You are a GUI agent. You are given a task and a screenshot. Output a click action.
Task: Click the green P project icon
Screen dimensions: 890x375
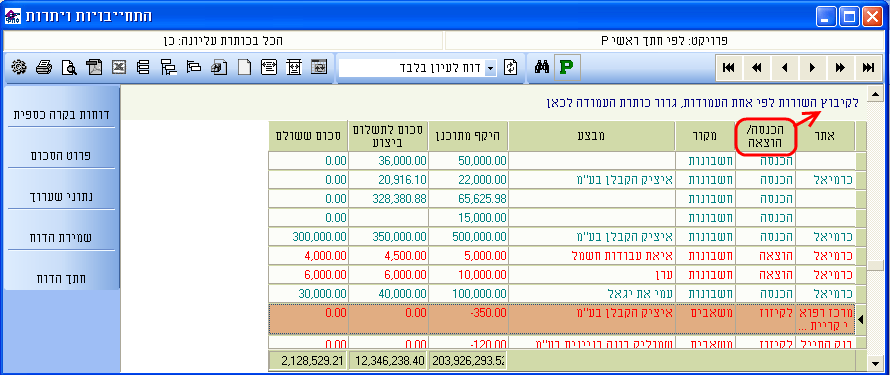click(565, 67)
